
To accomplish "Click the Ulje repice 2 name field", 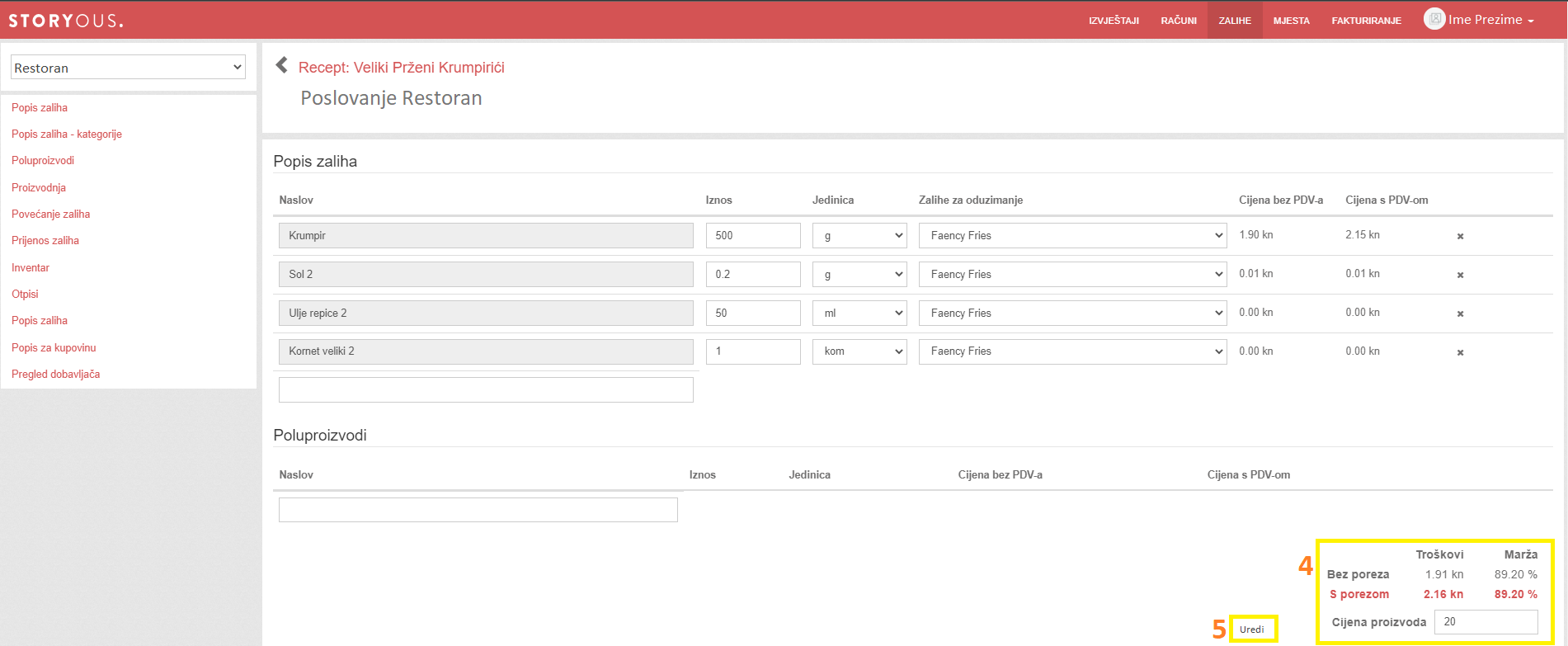I will [x=486, y=313].
